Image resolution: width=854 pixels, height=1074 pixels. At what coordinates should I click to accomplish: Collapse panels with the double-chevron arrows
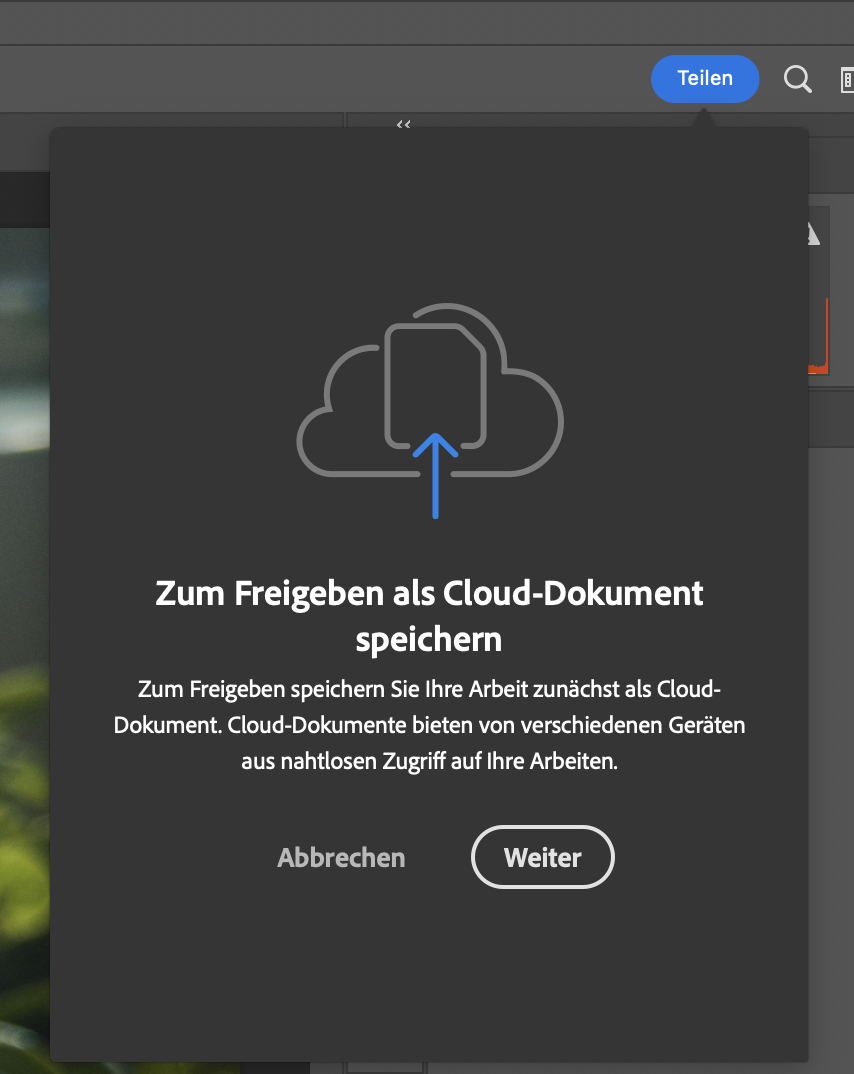(403, 124)
